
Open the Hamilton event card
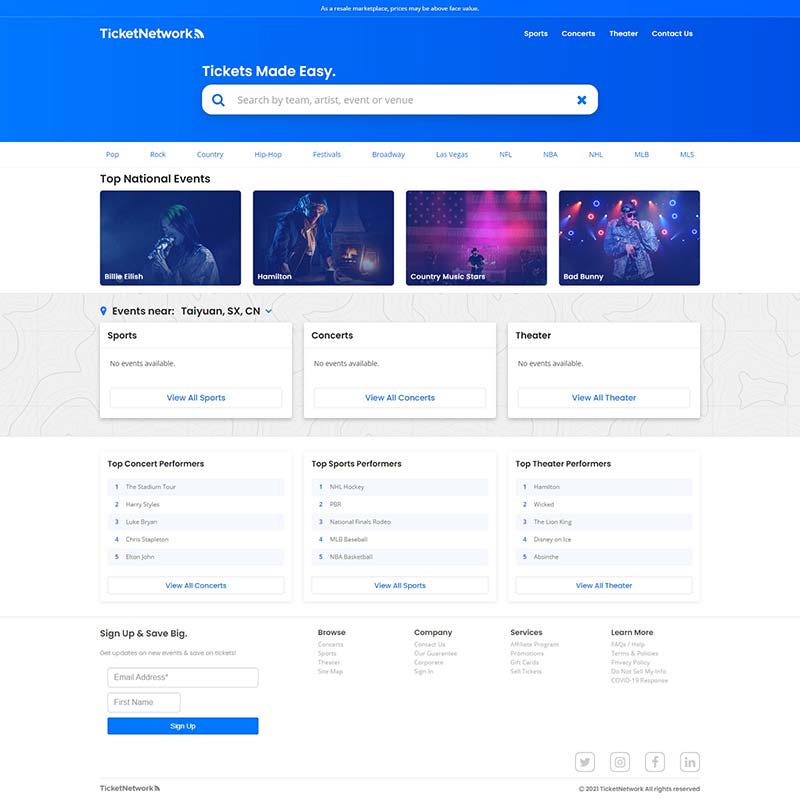tap(323, 238)
